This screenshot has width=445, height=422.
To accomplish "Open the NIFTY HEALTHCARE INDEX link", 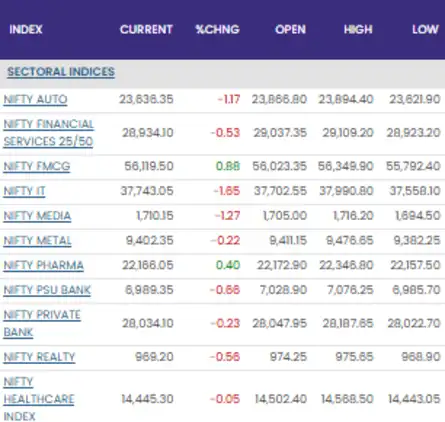I will [39, 399].
